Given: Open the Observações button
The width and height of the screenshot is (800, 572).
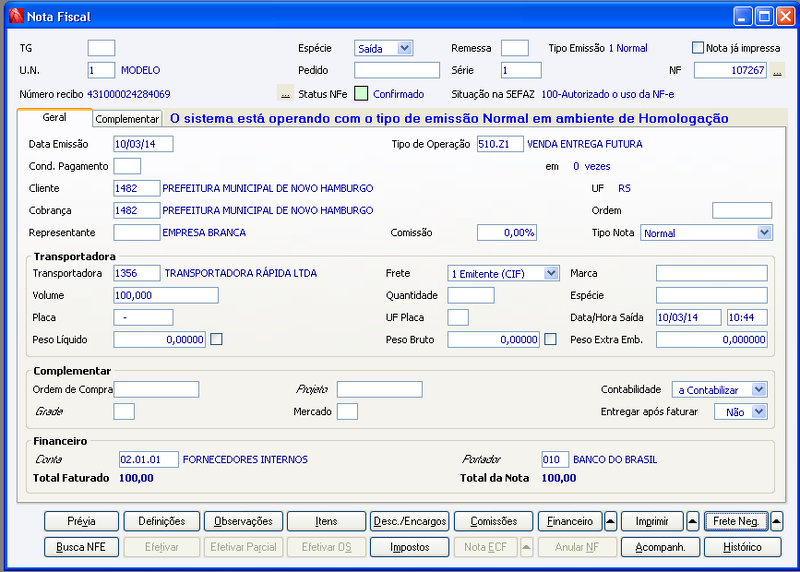Looking at the screenshot, I should 243,521.
